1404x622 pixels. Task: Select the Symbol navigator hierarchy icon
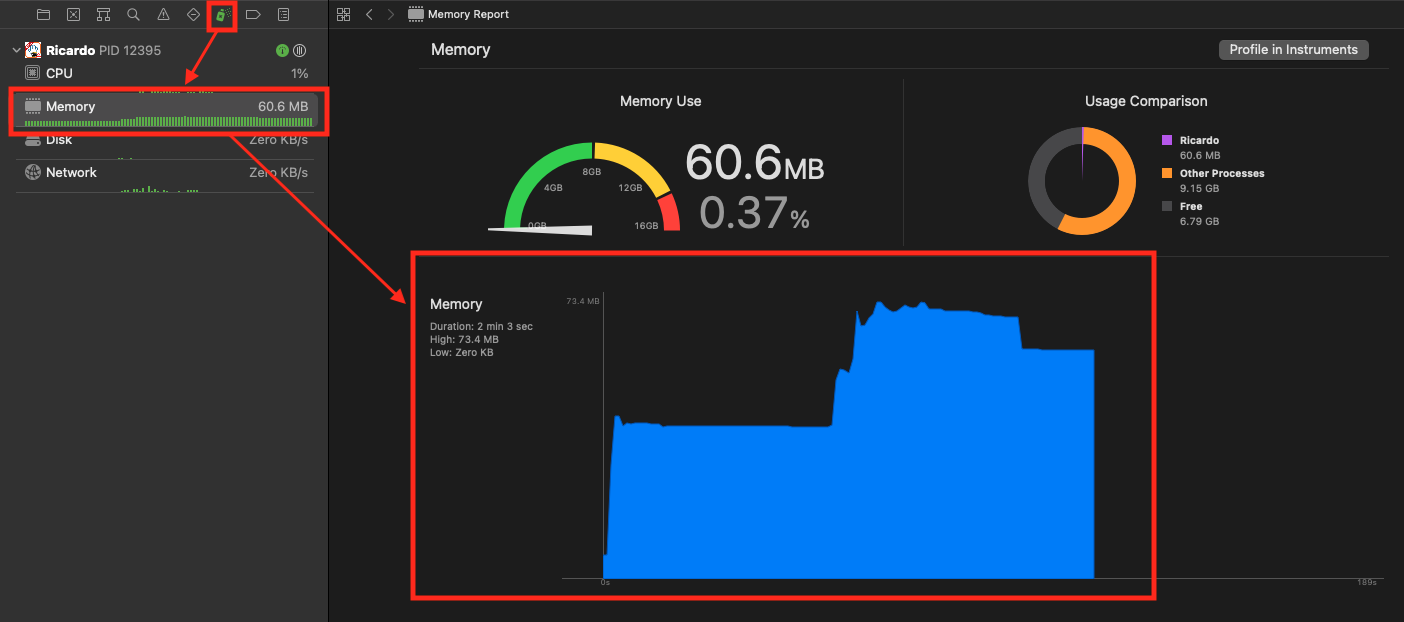(103, 14)
